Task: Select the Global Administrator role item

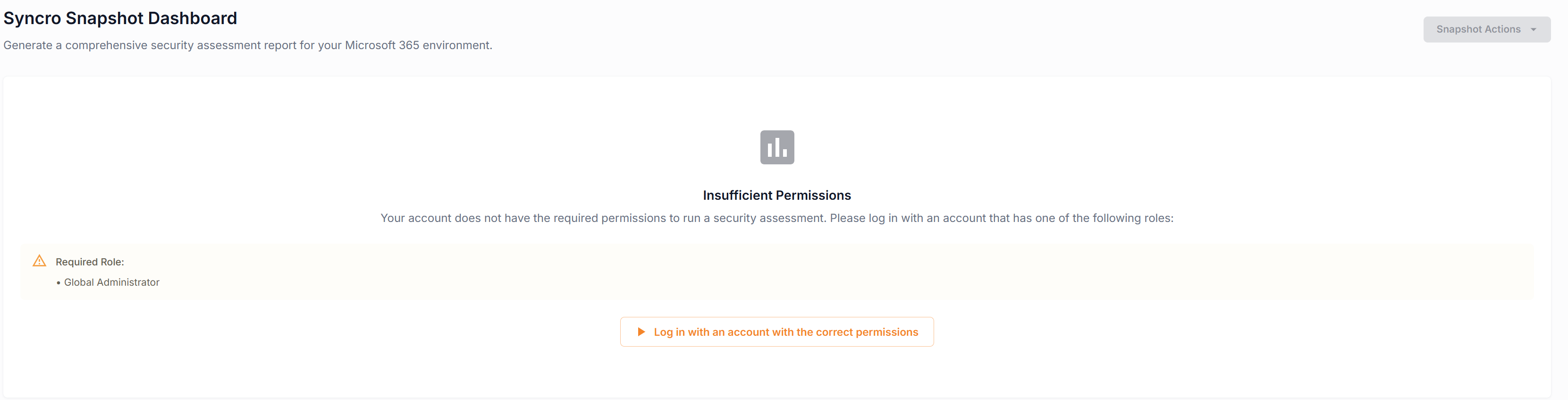Action: click(x=111, y=282)
